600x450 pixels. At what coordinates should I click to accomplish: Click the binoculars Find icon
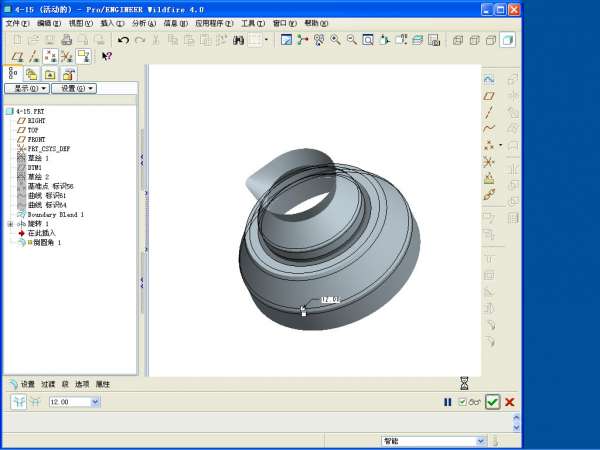239,40
